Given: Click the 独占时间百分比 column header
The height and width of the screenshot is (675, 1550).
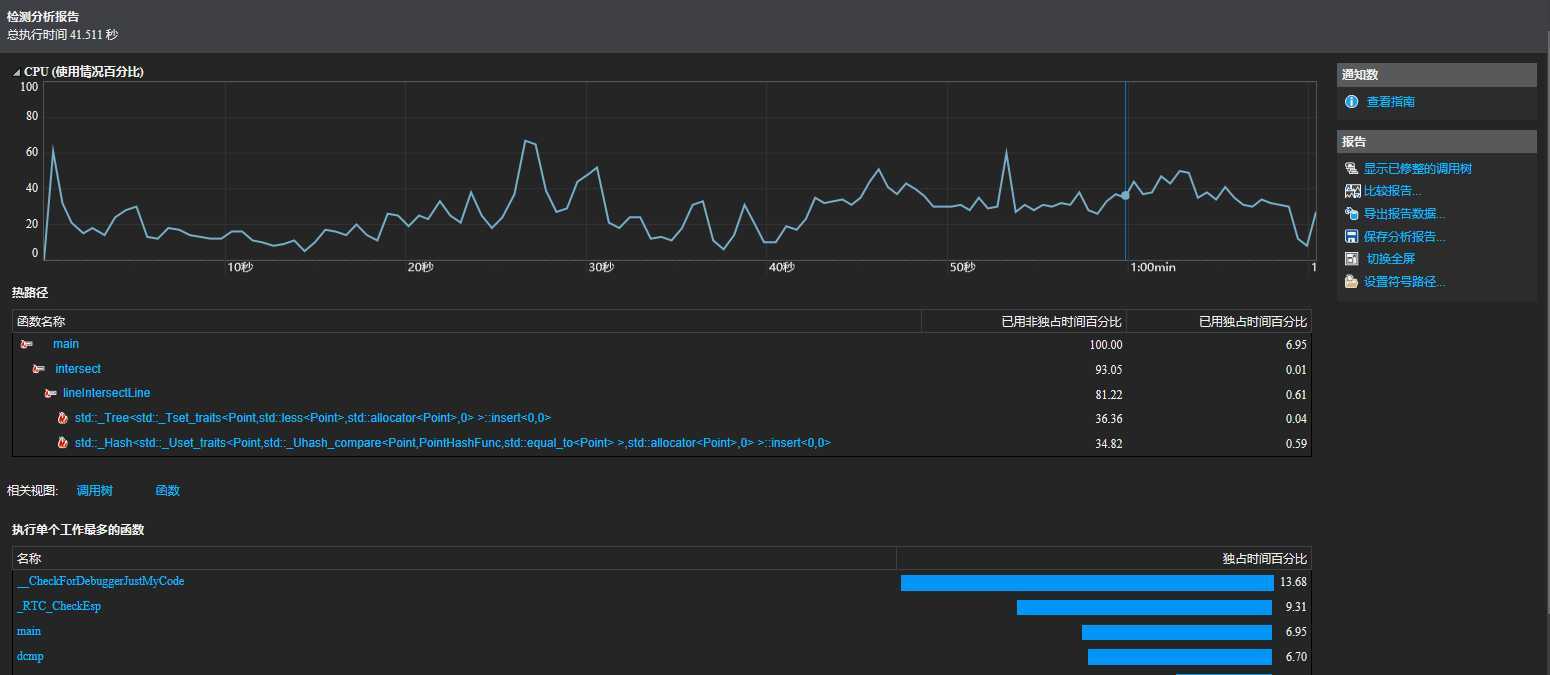Looking at the screenshot, I should [1104, 558].
